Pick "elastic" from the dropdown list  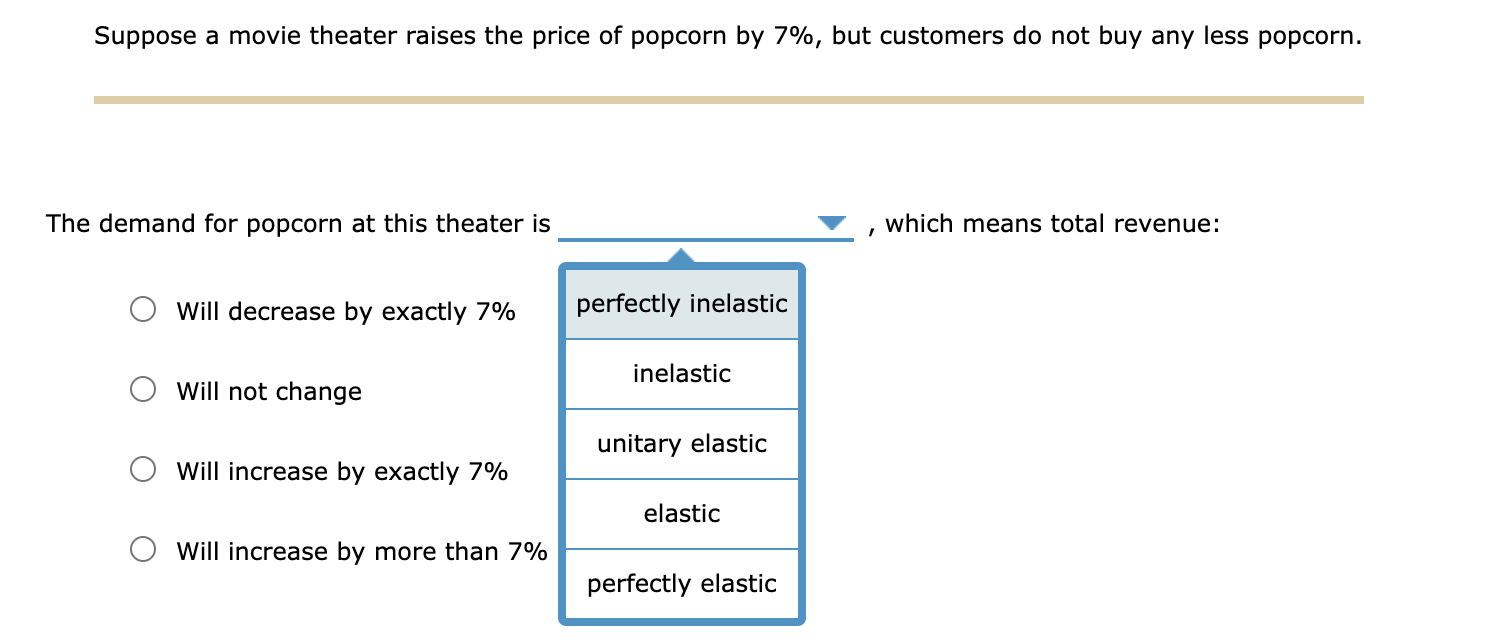tap(681, 513)
